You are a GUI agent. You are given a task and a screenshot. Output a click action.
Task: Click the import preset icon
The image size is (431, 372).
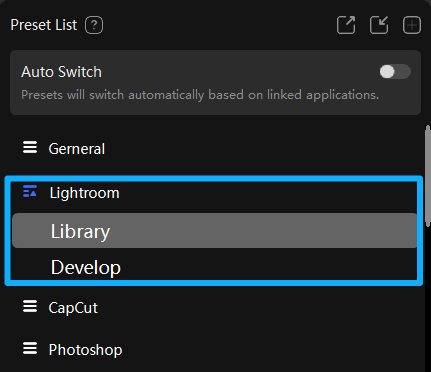click(x=379, y=25)
